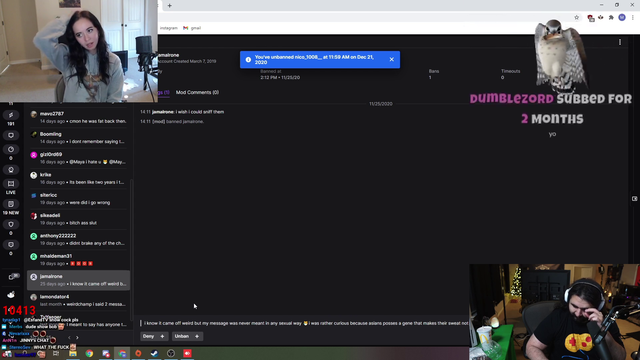Go to previous page of unban requests
640x360 pixels.
tap(69, 338)
